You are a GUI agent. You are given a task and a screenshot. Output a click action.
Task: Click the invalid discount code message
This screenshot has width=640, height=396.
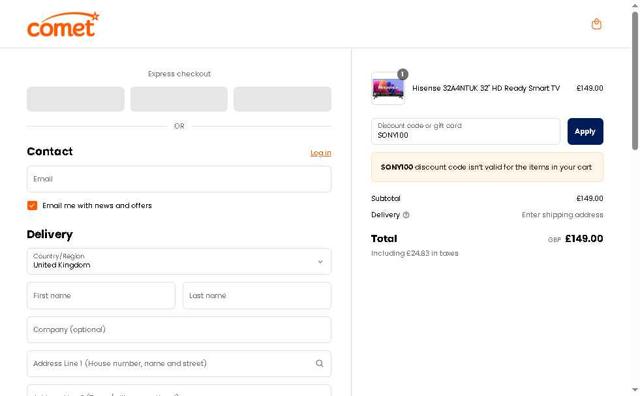(x=487, y=167)
